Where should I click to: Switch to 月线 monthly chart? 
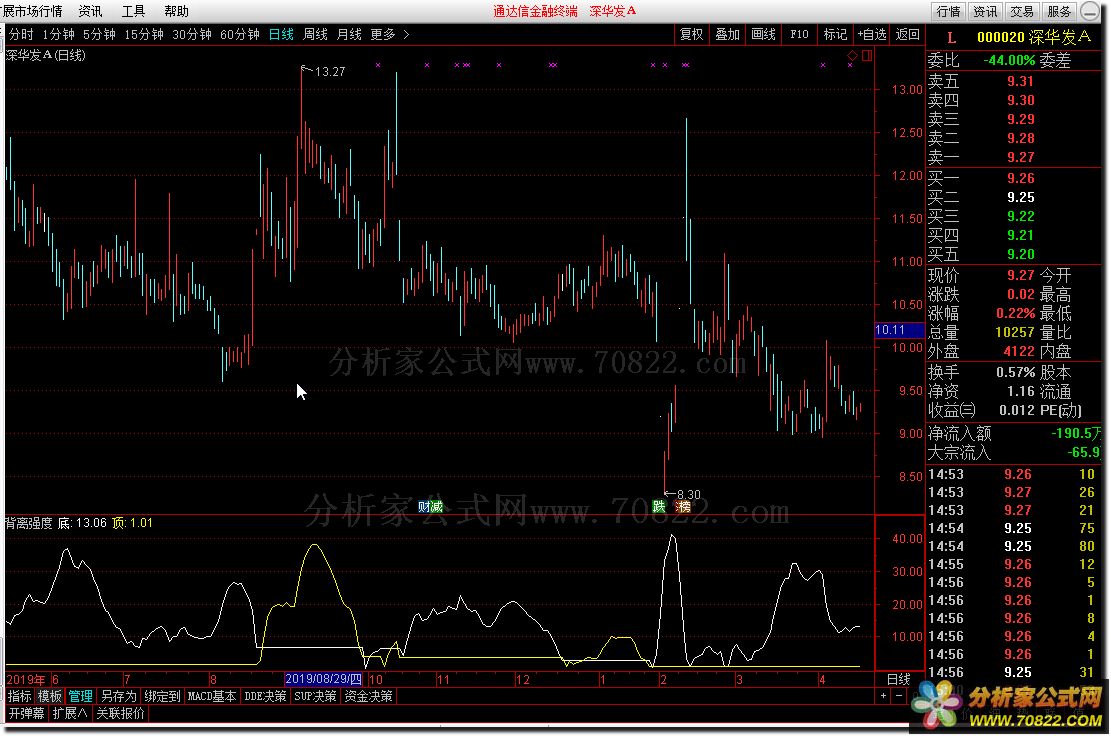(x=349, y=34)
